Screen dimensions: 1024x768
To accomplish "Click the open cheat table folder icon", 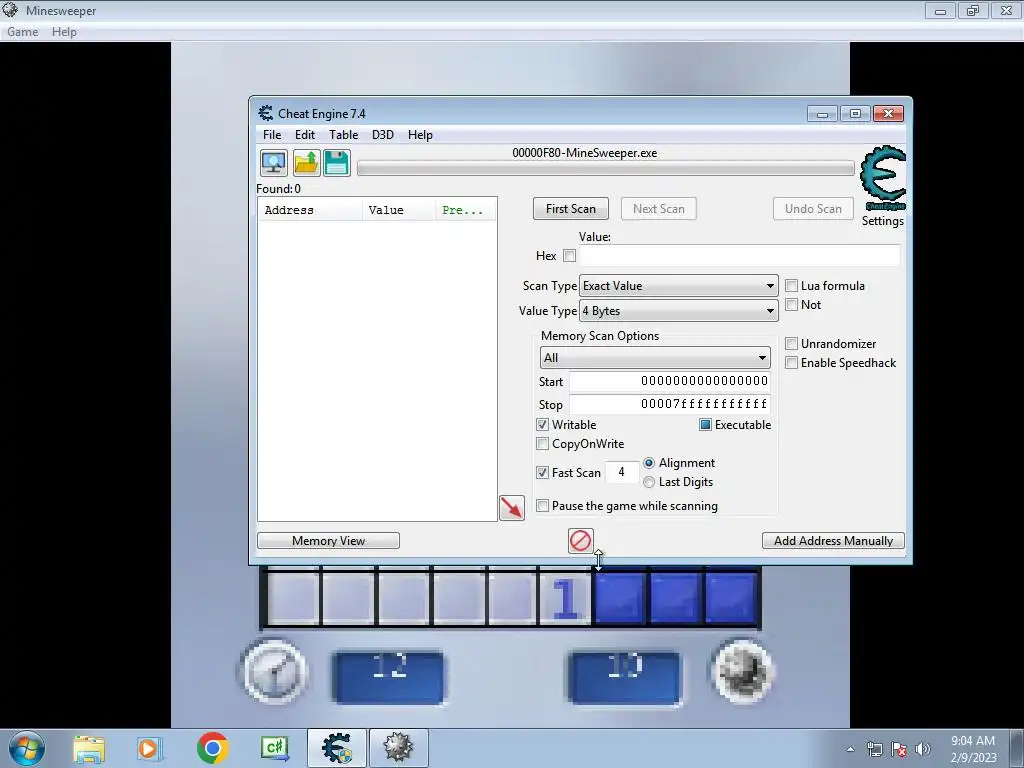I will 306,163.
